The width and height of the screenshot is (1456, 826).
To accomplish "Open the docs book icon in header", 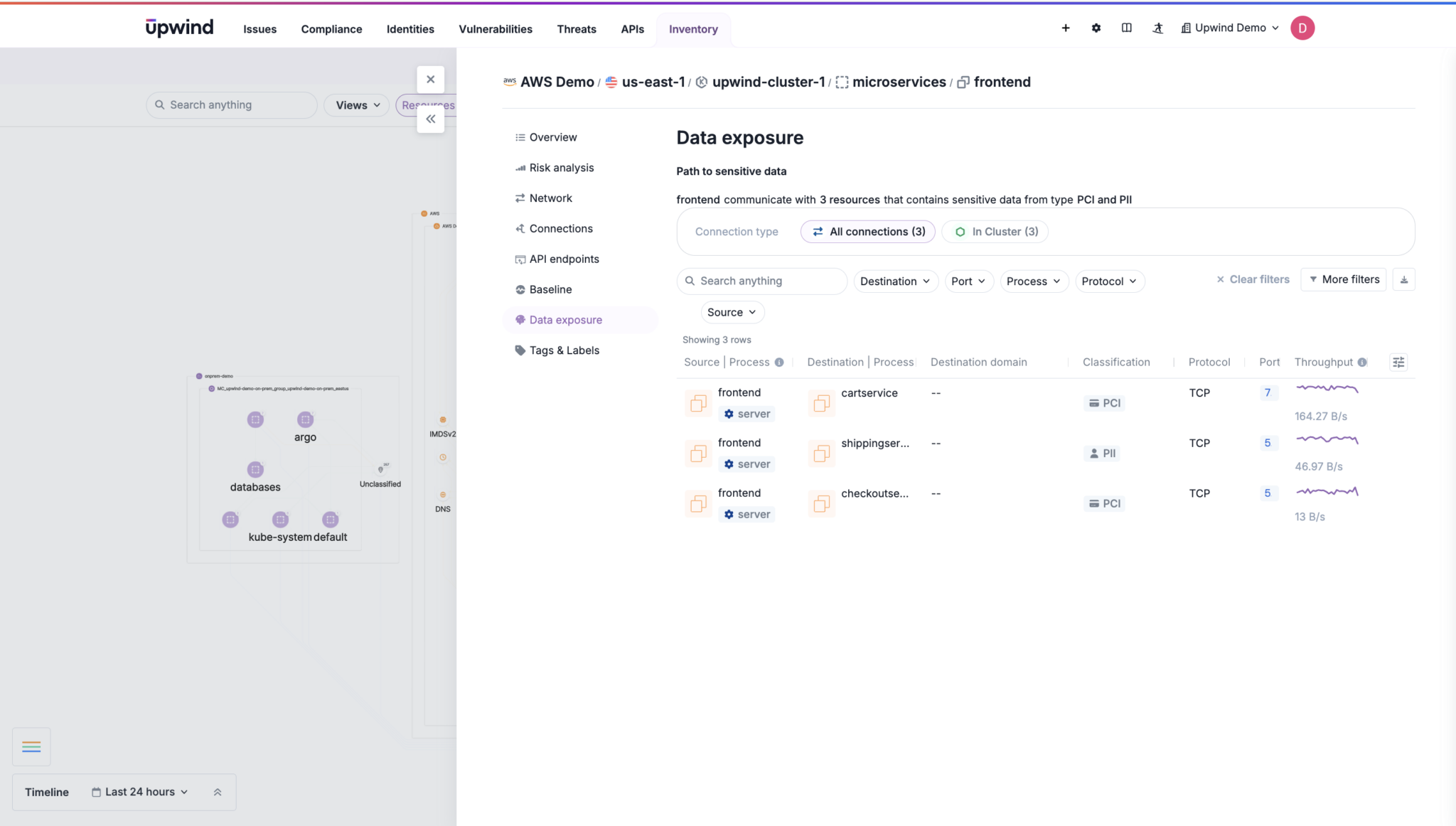I will [1126, 28].
